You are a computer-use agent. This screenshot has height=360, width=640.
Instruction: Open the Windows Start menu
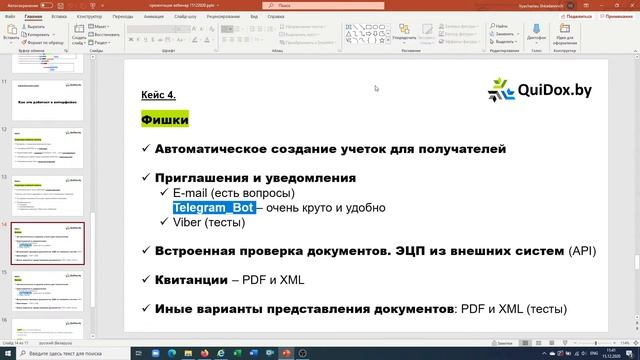coord(8,353)
